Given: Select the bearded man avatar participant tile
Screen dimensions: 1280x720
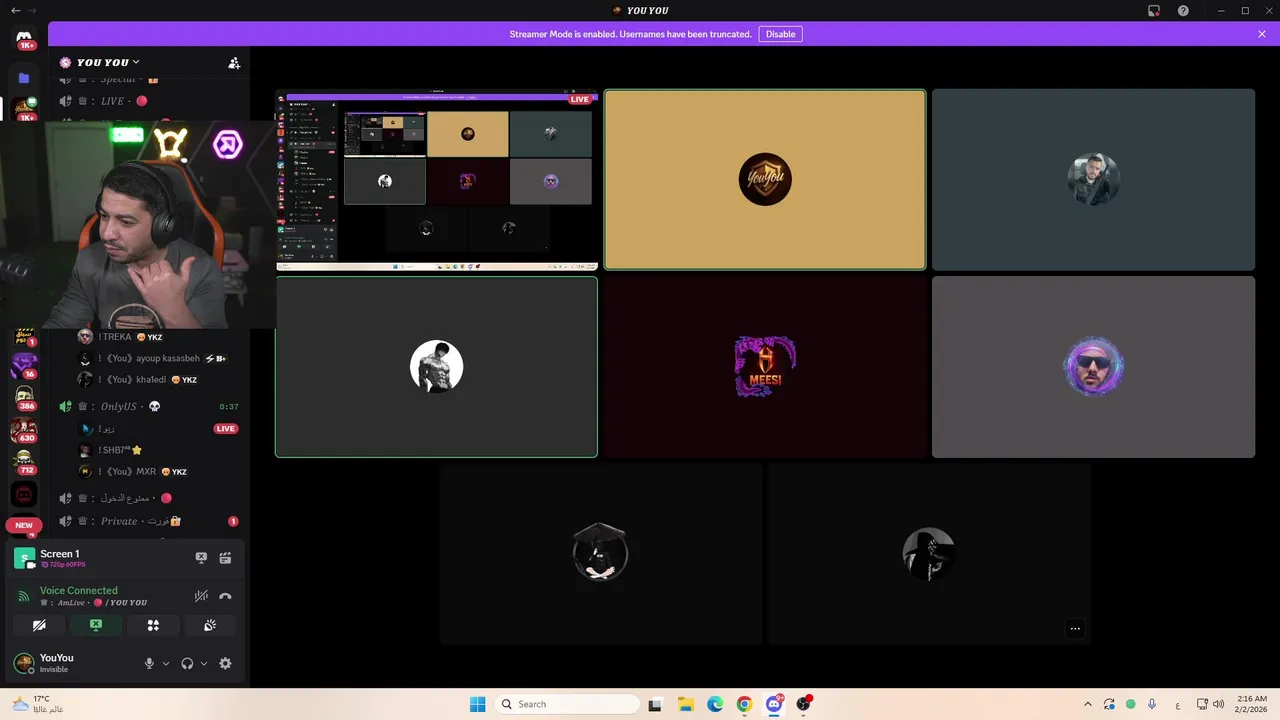Looking at the screenshot, I should (x=1093, y=180).
